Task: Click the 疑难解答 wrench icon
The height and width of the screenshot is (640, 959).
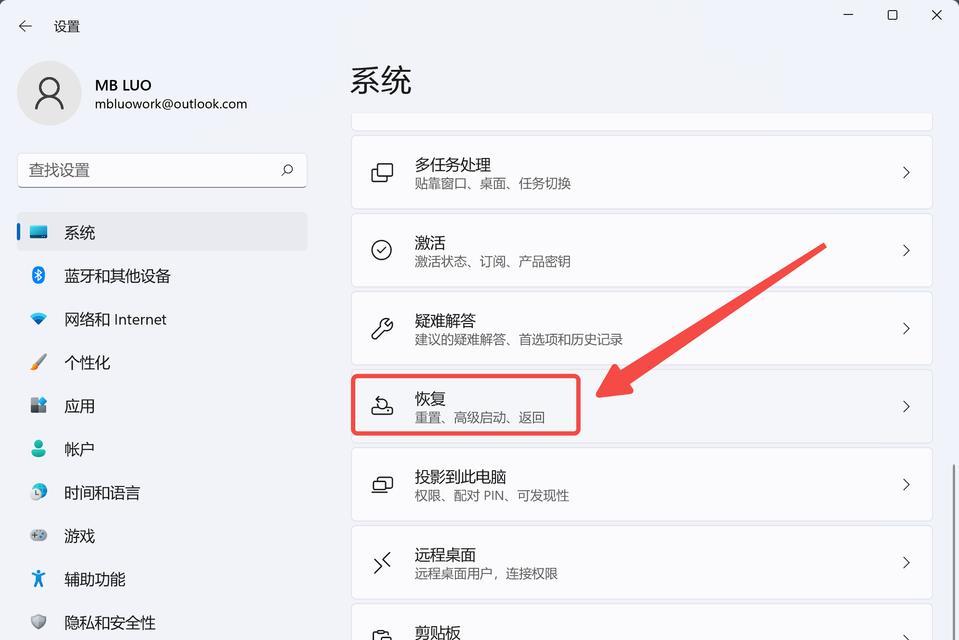Action: click(382, 329)
